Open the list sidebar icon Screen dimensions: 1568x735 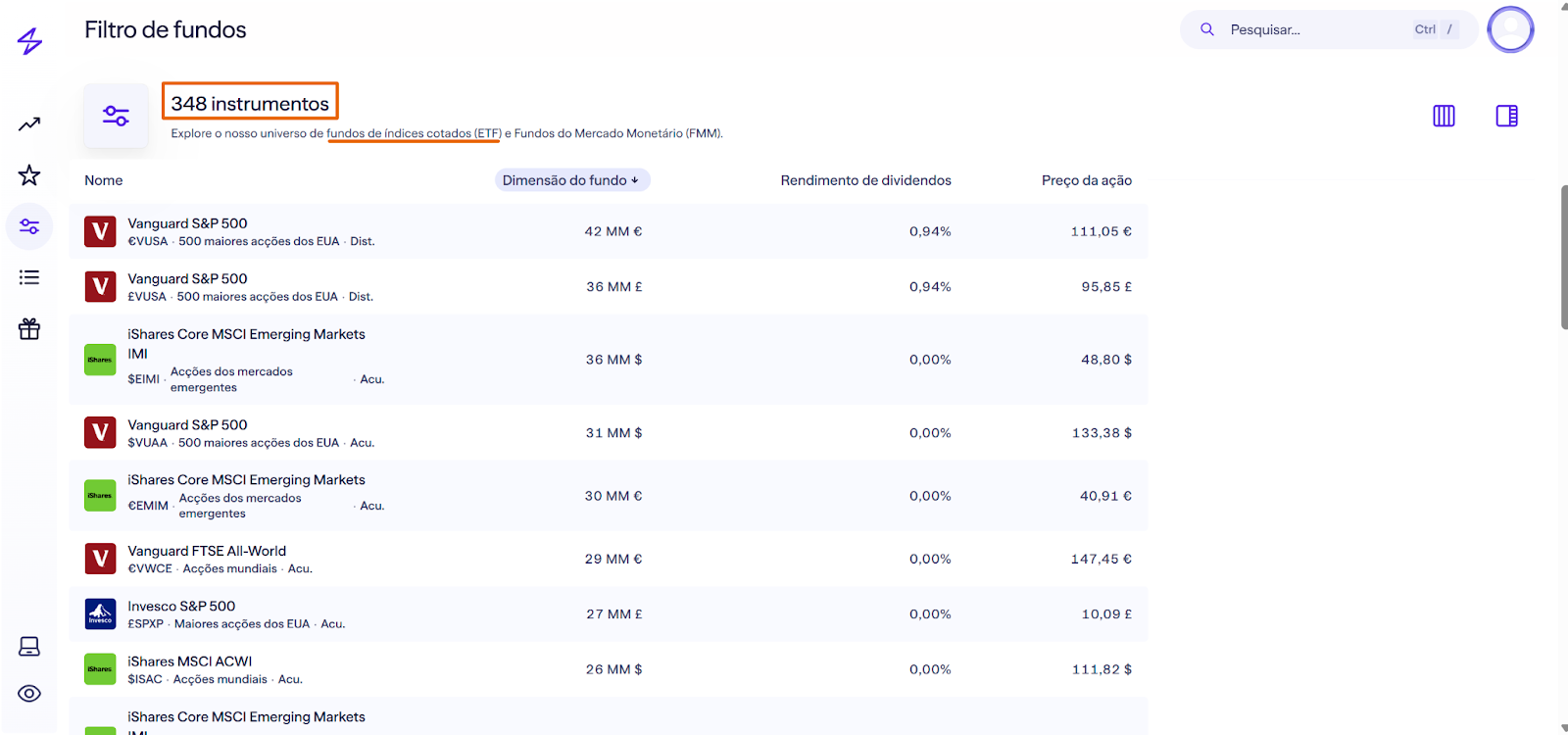(x=29, y=277)
